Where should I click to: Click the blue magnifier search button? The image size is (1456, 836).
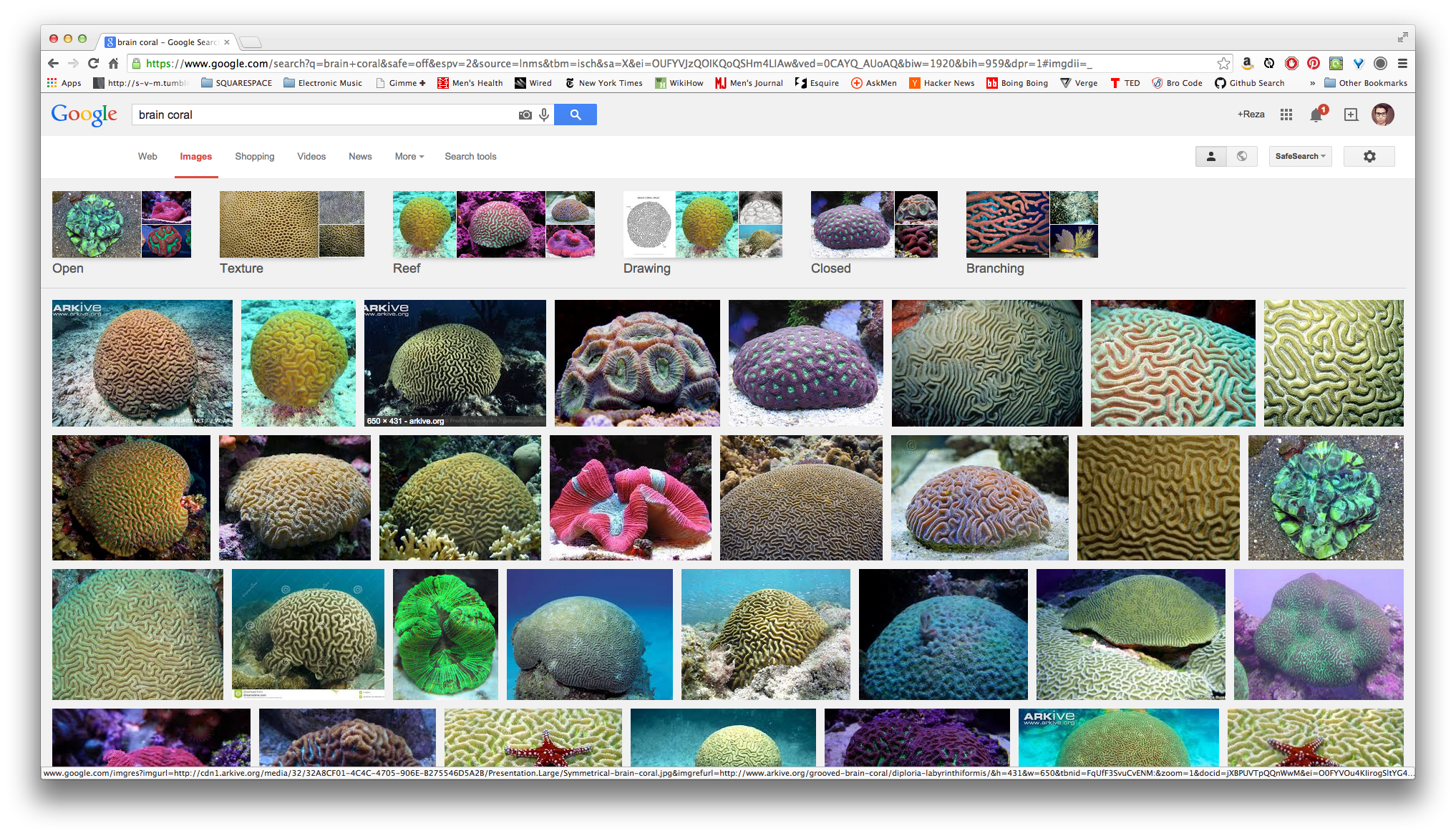coord(576,115)
